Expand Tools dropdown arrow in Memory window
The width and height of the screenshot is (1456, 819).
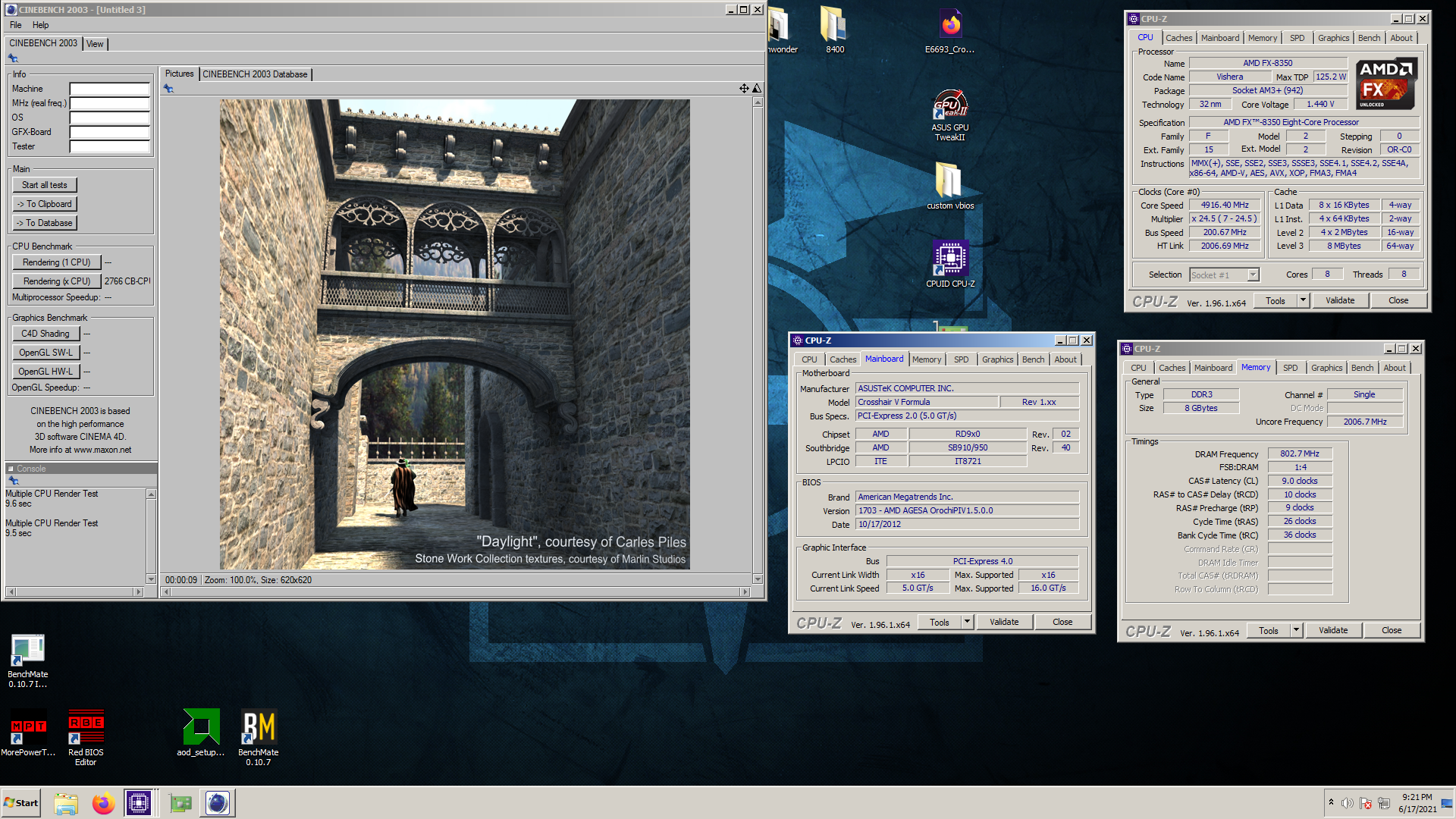(x=1296, y=630)
